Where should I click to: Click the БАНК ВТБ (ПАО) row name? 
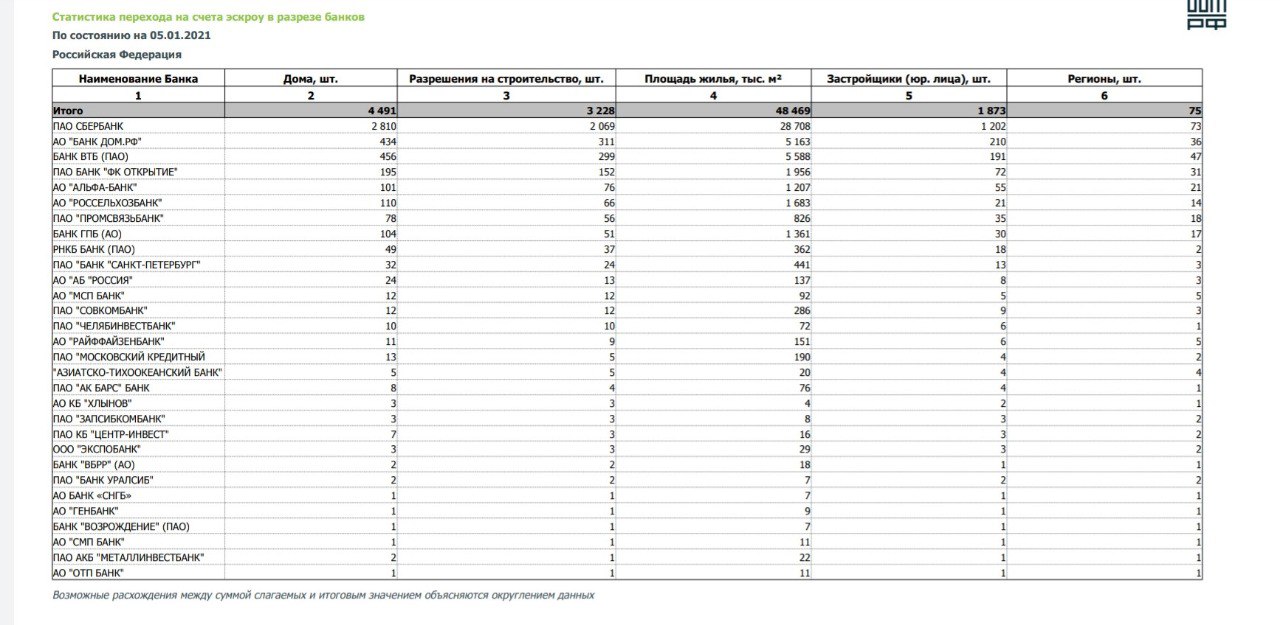point(91,157)
